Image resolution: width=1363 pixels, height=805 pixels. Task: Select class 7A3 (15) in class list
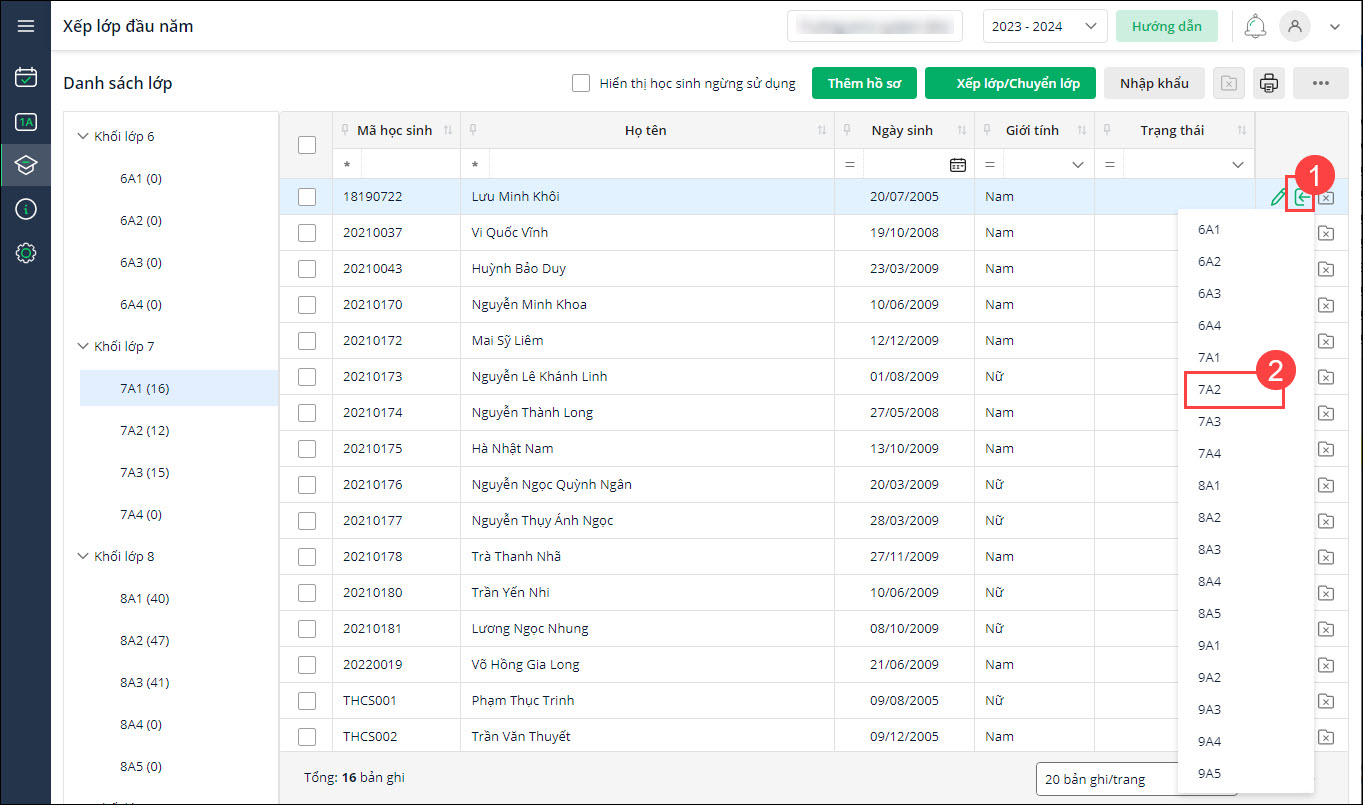click(144, 473)
